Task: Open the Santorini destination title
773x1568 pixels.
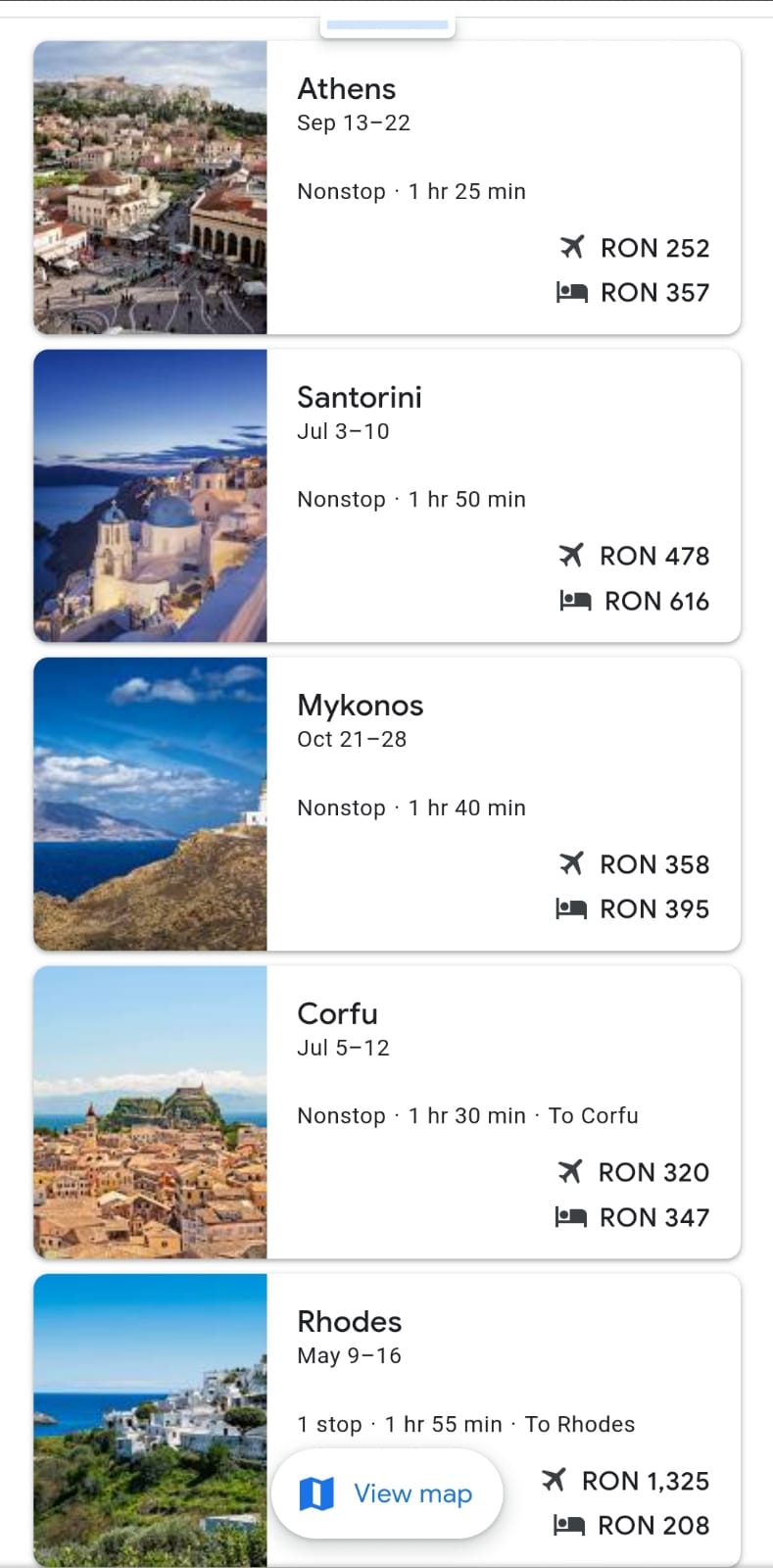Action: pyautogui.click(x=360, y=397)
